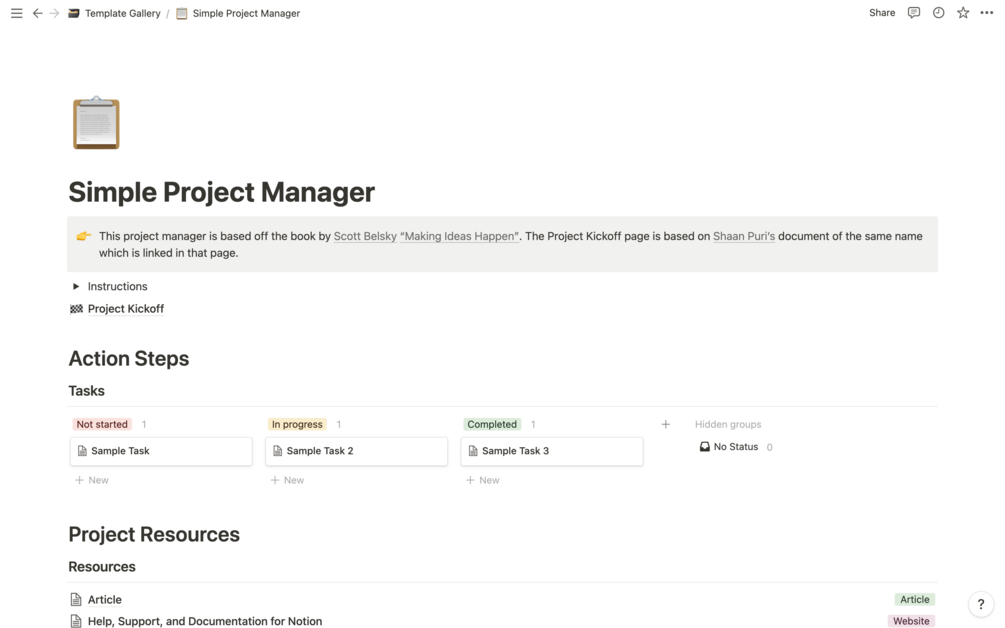Open the three-dot page options menu
Image resolution: width=1005 pixels, height=628 pixels.
987,13
